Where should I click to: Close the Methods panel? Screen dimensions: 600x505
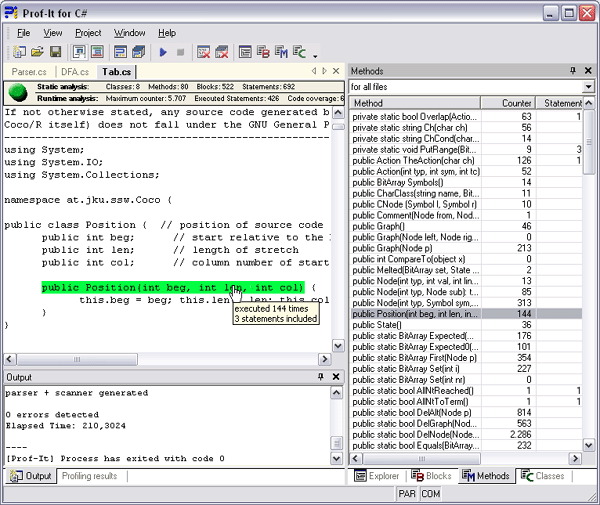tap(588, 70)
